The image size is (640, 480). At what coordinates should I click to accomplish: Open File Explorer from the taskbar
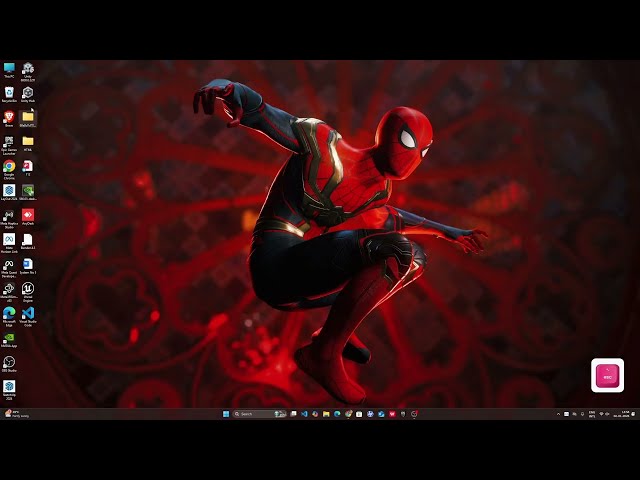(x=326, y=414)
